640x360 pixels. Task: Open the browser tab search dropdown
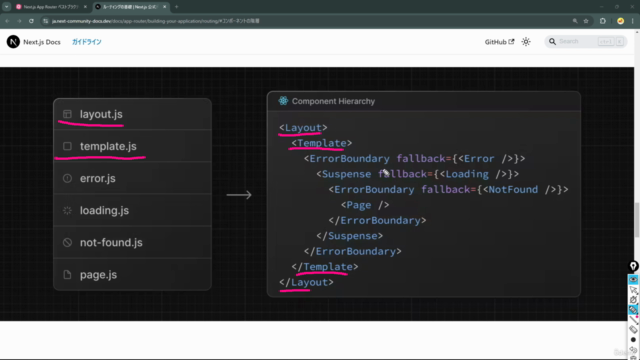pos(7,7)
